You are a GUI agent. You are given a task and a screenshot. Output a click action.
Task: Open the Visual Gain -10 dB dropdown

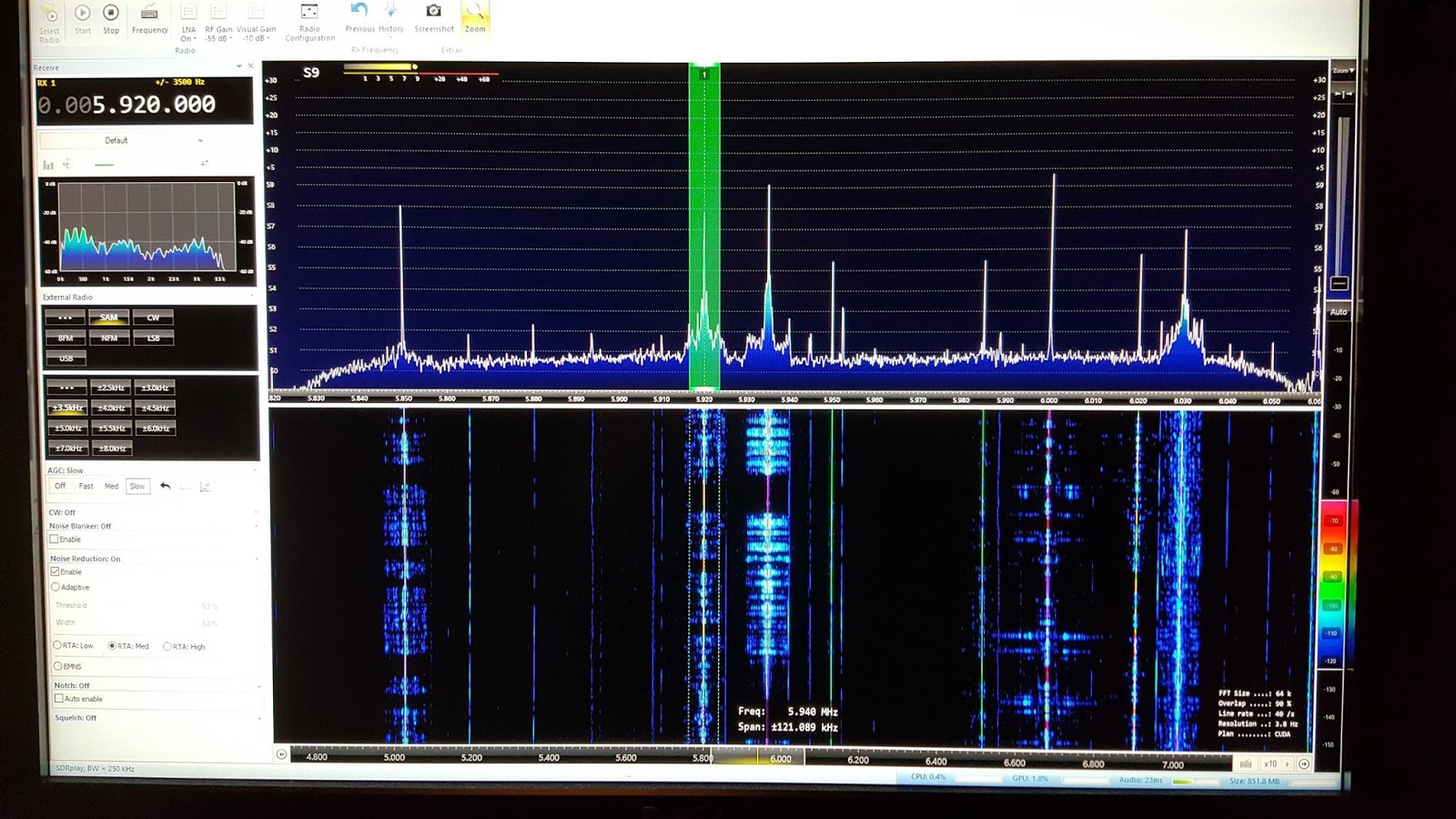[x=256, y=24]
